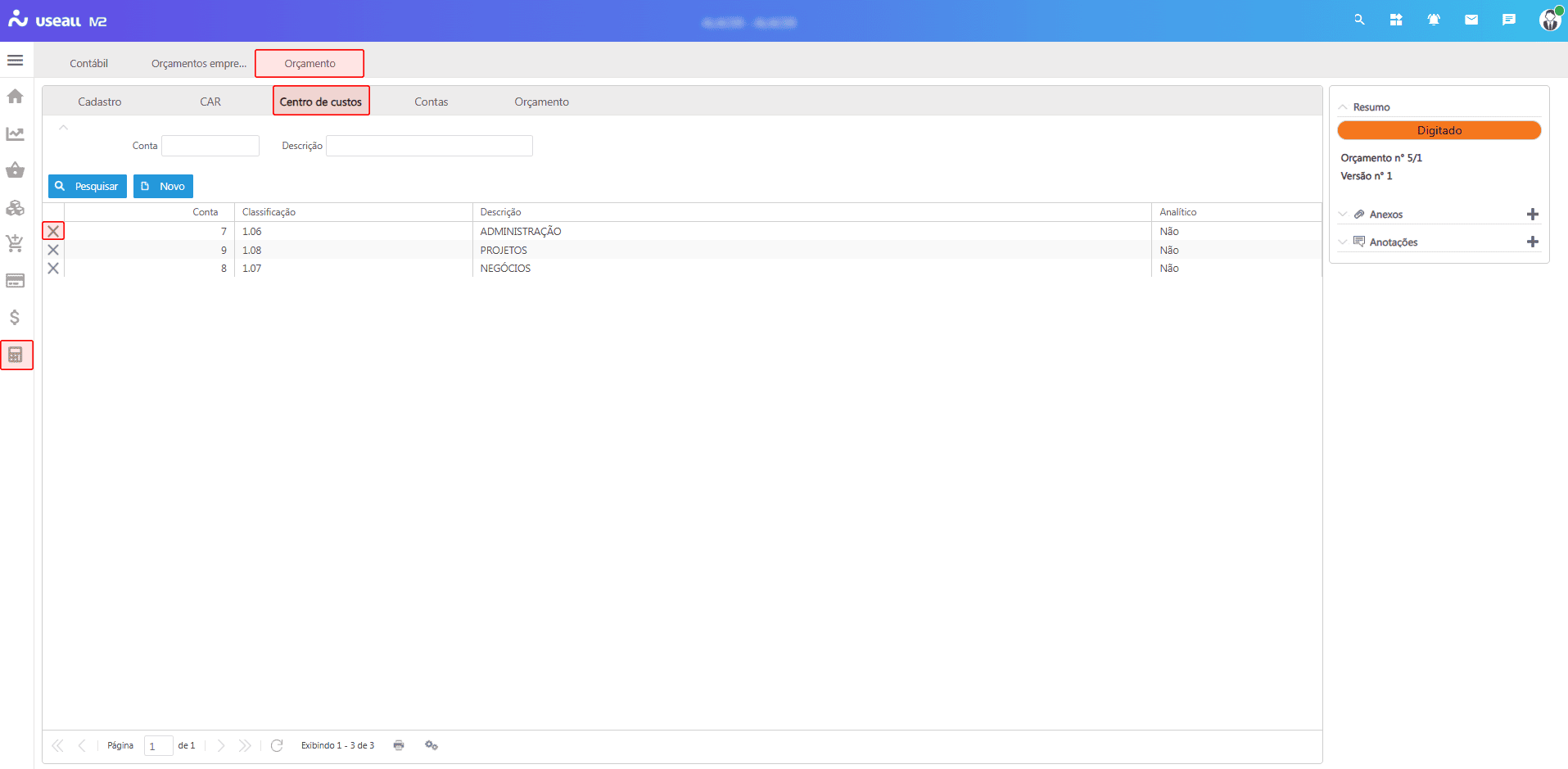This screenshot has width=1568, height=769.
Task: Delete the ADMINISTRAÇÃO cost center row
Action: pyautogui.click(x=53, y=232)
